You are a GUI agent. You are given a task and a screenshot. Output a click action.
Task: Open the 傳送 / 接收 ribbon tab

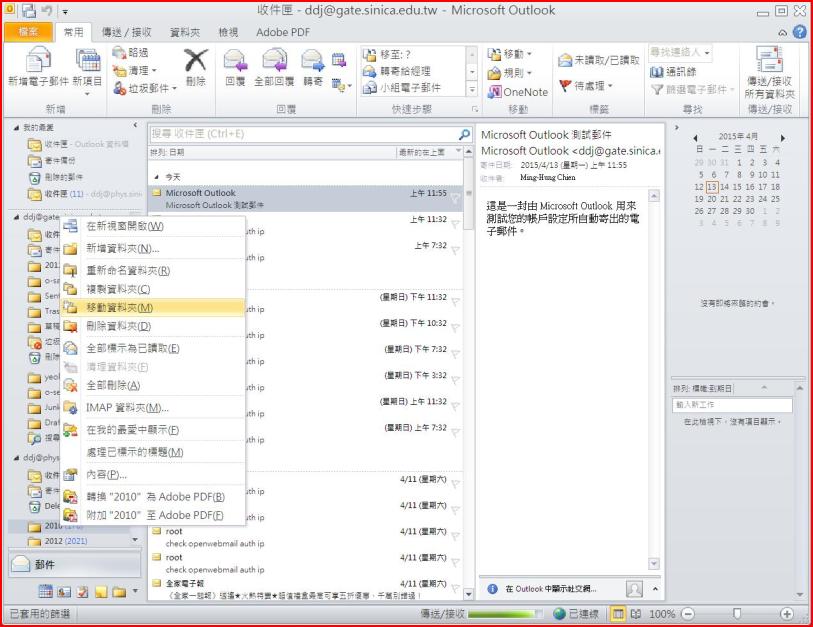(127, 32)
